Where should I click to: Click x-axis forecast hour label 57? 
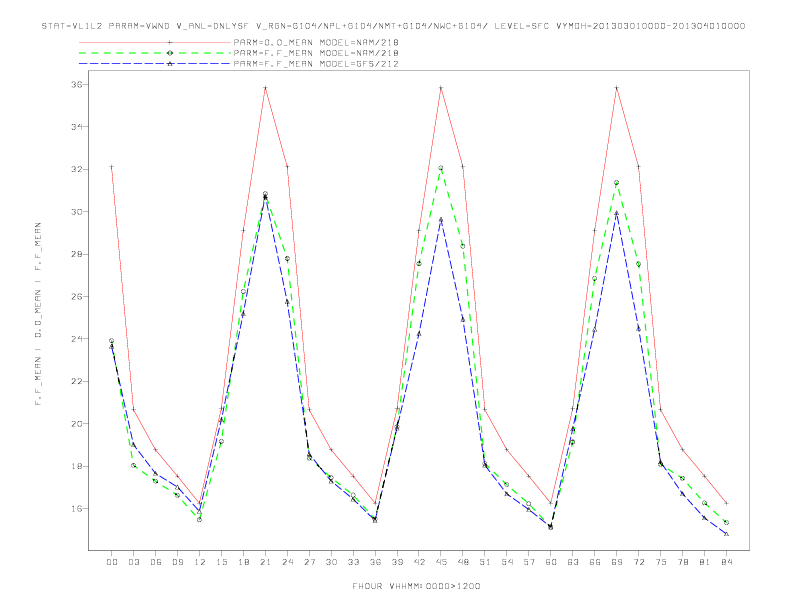(529, 562)
